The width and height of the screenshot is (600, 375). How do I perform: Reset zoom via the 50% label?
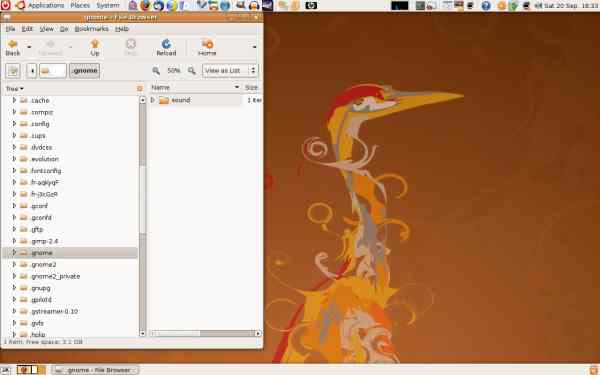click(174, 70)
